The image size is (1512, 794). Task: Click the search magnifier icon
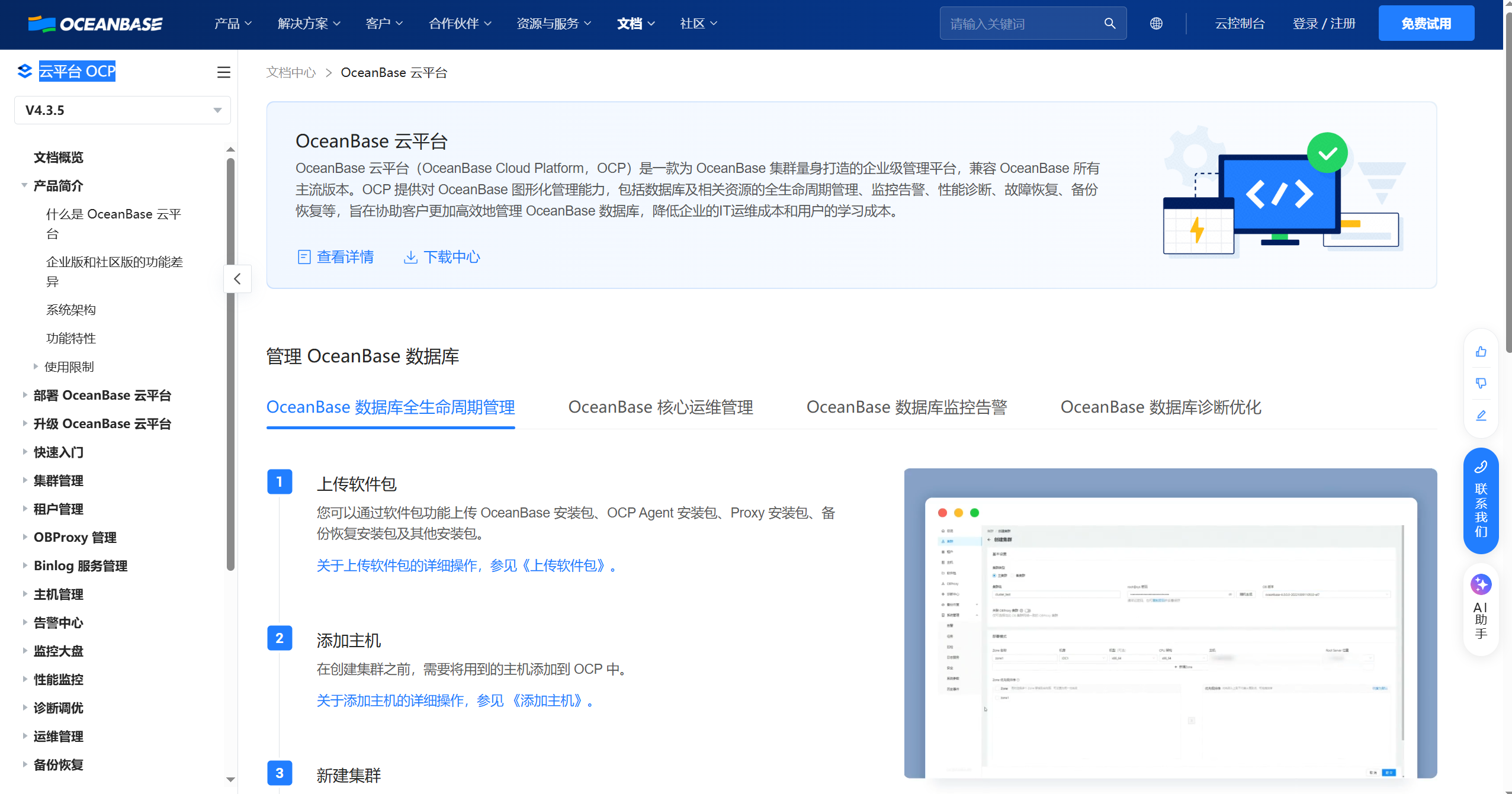[1109, 23]
